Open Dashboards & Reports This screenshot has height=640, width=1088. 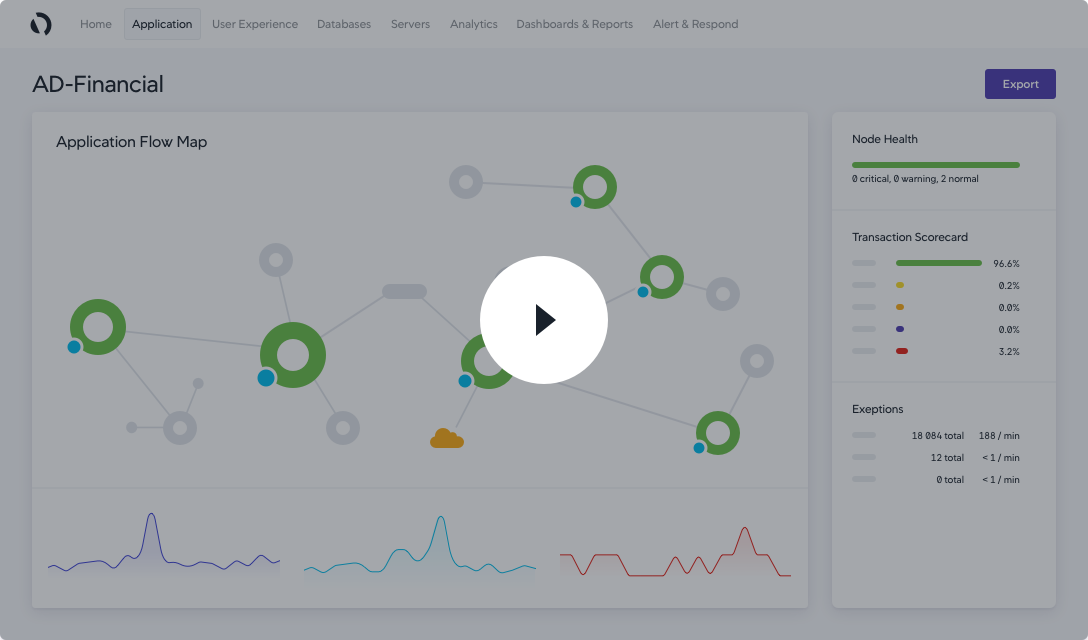pos(574,24)
